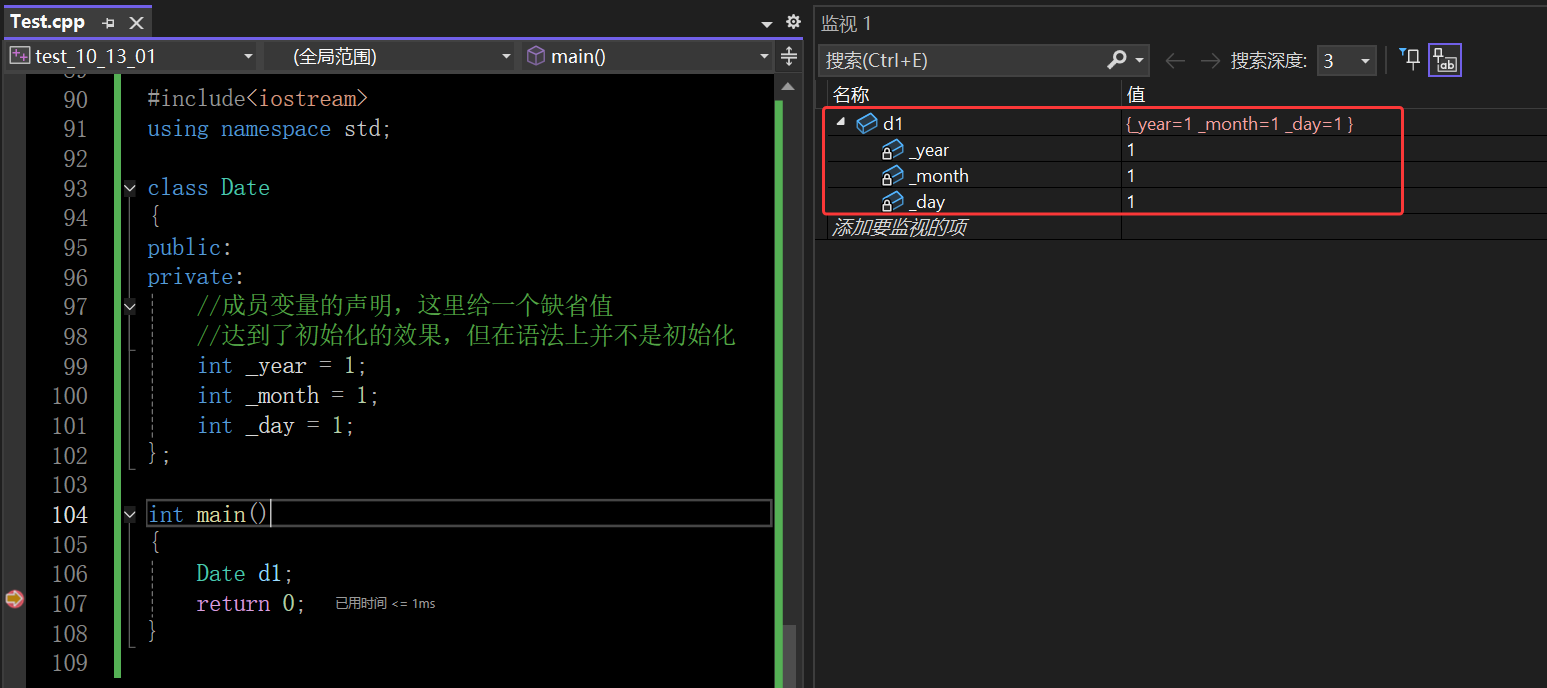Click the magnifier search icon in watch panel
Image resolution: width=1547 pixels, height=688 pixels.
tap(1117, 60)
